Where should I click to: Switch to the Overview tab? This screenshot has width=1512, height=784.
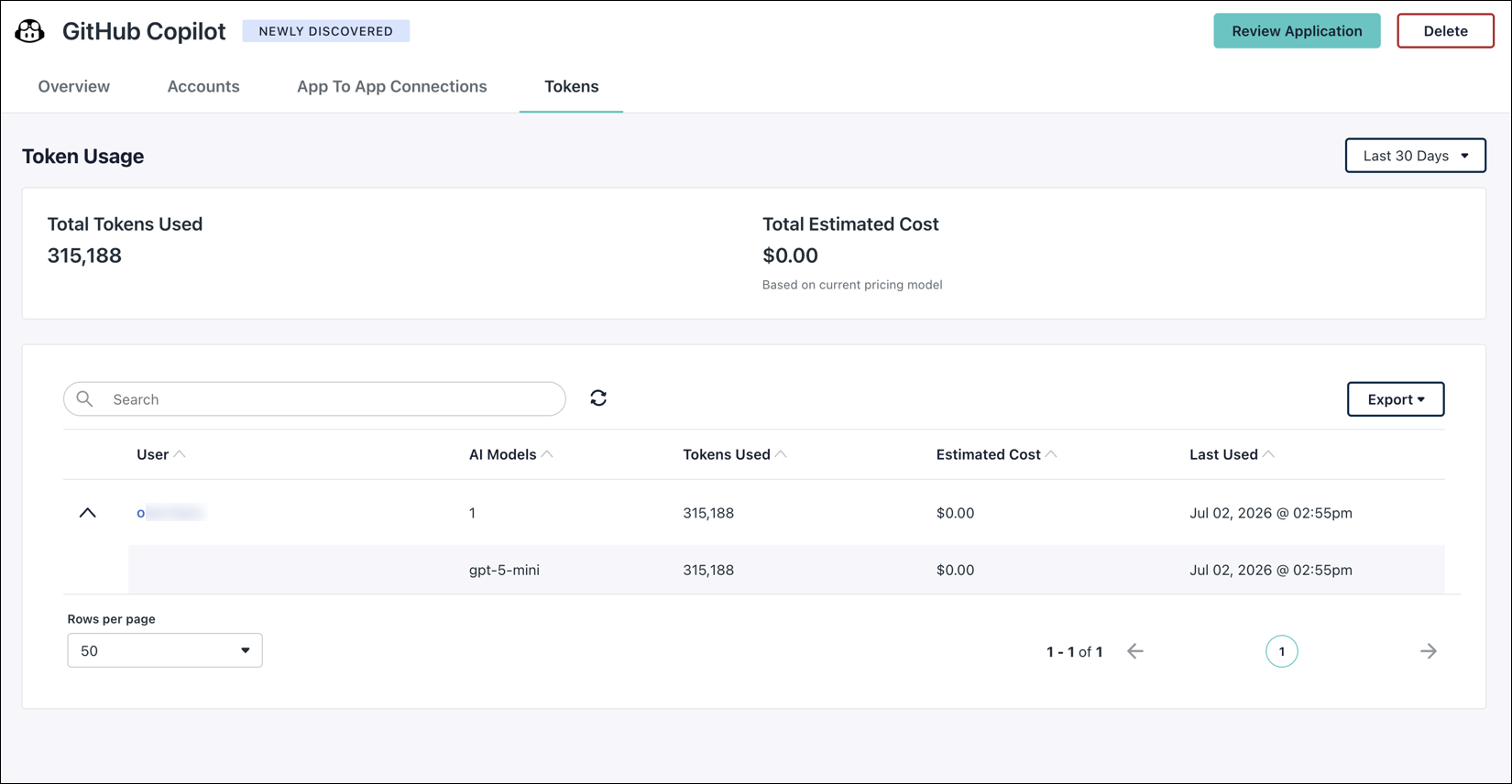pyautogui.click(x=74, y=86)
